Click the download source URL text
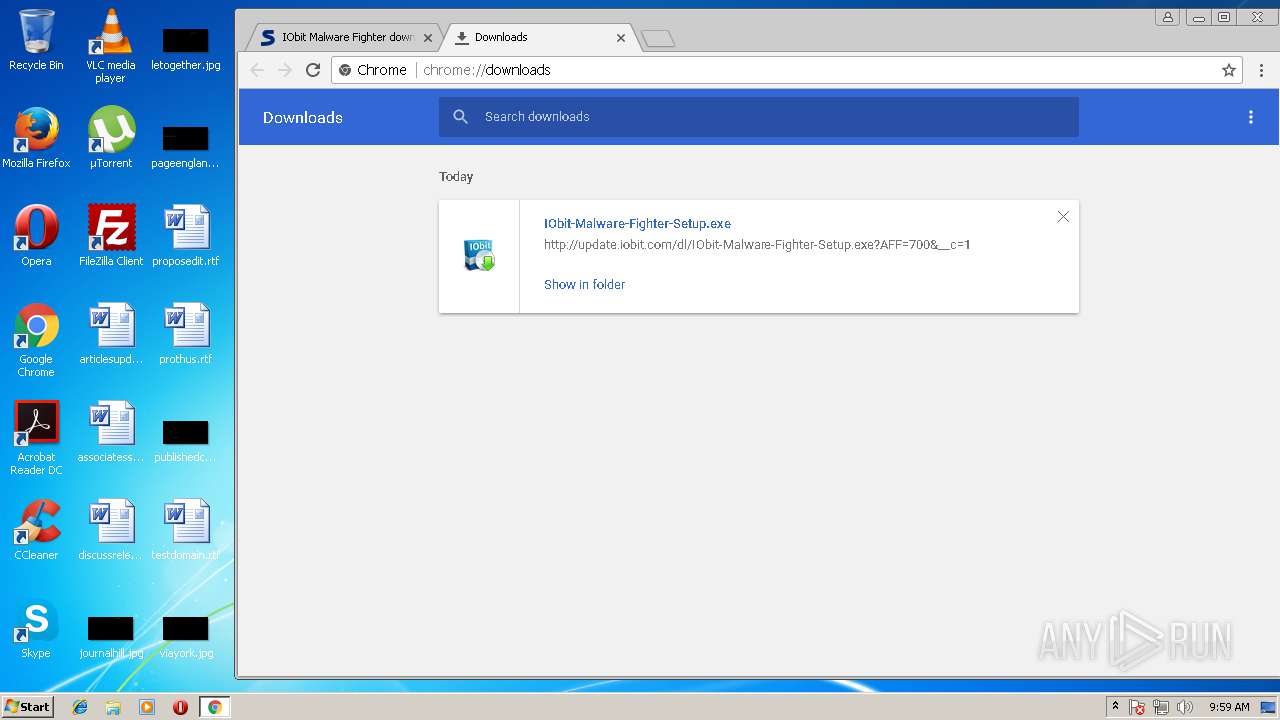The height and width of the screenshot is (720, 1280). point(757,245)
